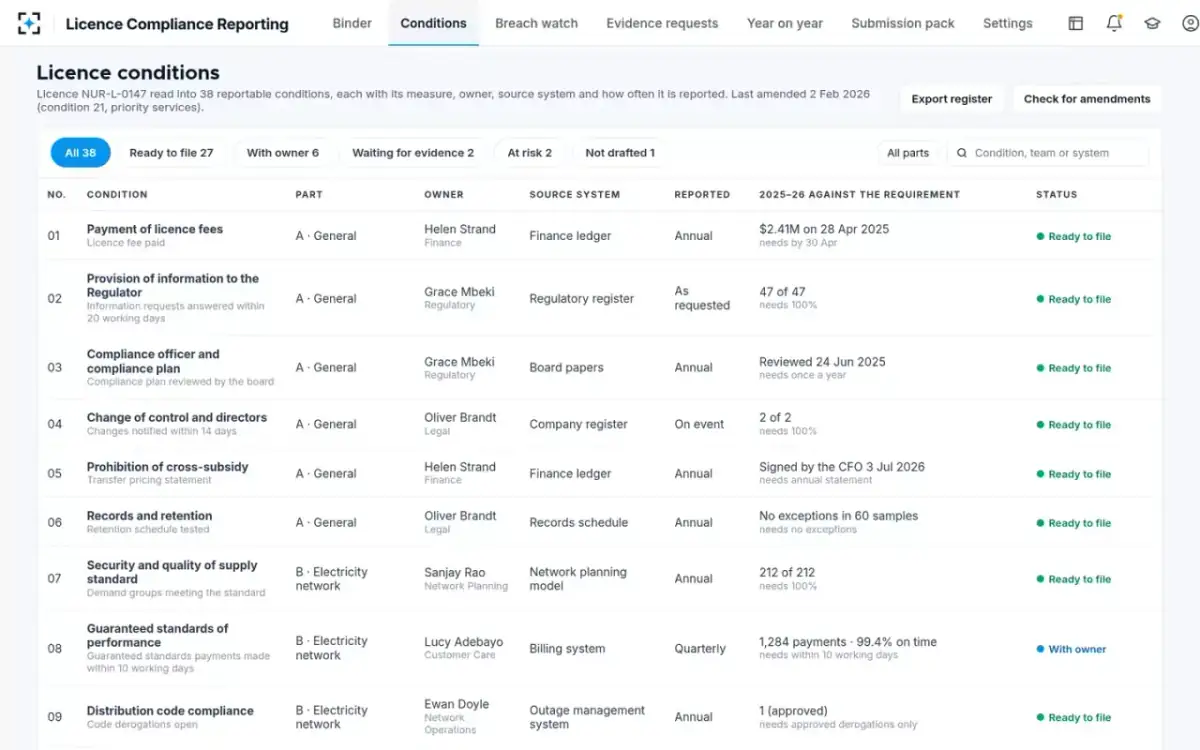Filter by Ready to file 27
The image size is (1200, 750).
pyautogui.click(x=171, y=153)
